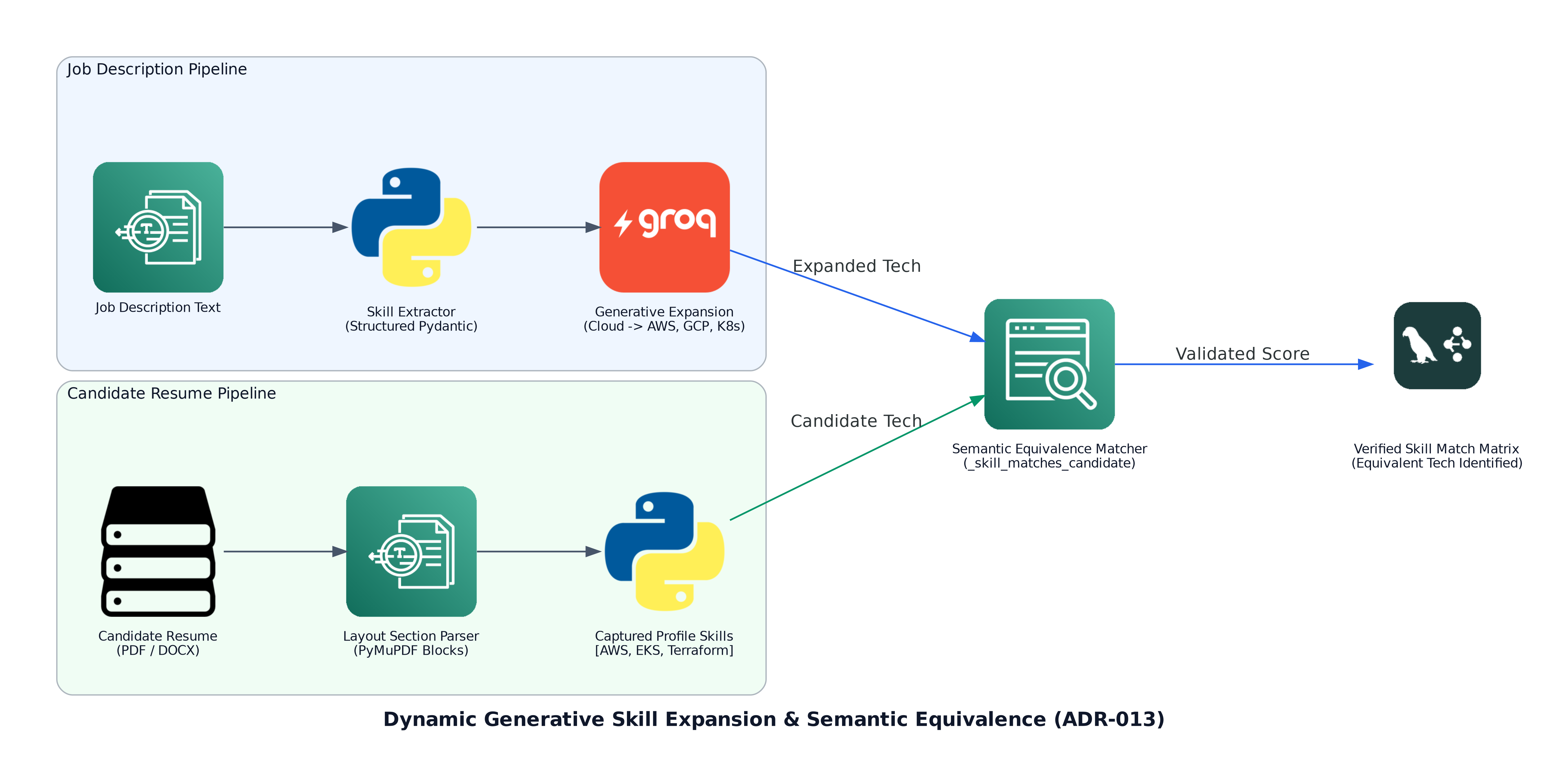Viewport: 1549px width, 784px height.
Task: Select 'Skill Extractor (Structured Pydantic)' caption
Action: click(x=411, y=319)
